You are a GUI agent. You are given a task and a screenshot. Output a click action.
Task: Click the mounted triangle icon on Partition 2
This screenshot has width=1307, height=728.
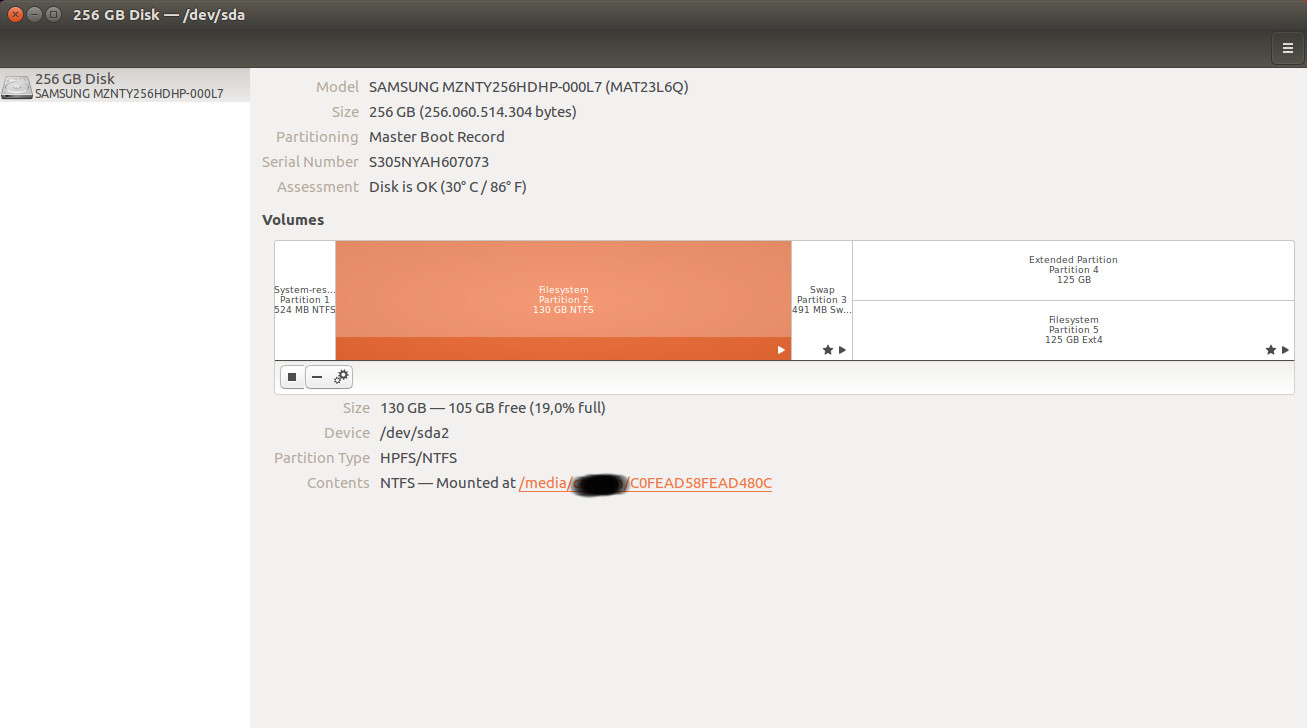click(x=782, y=350)
